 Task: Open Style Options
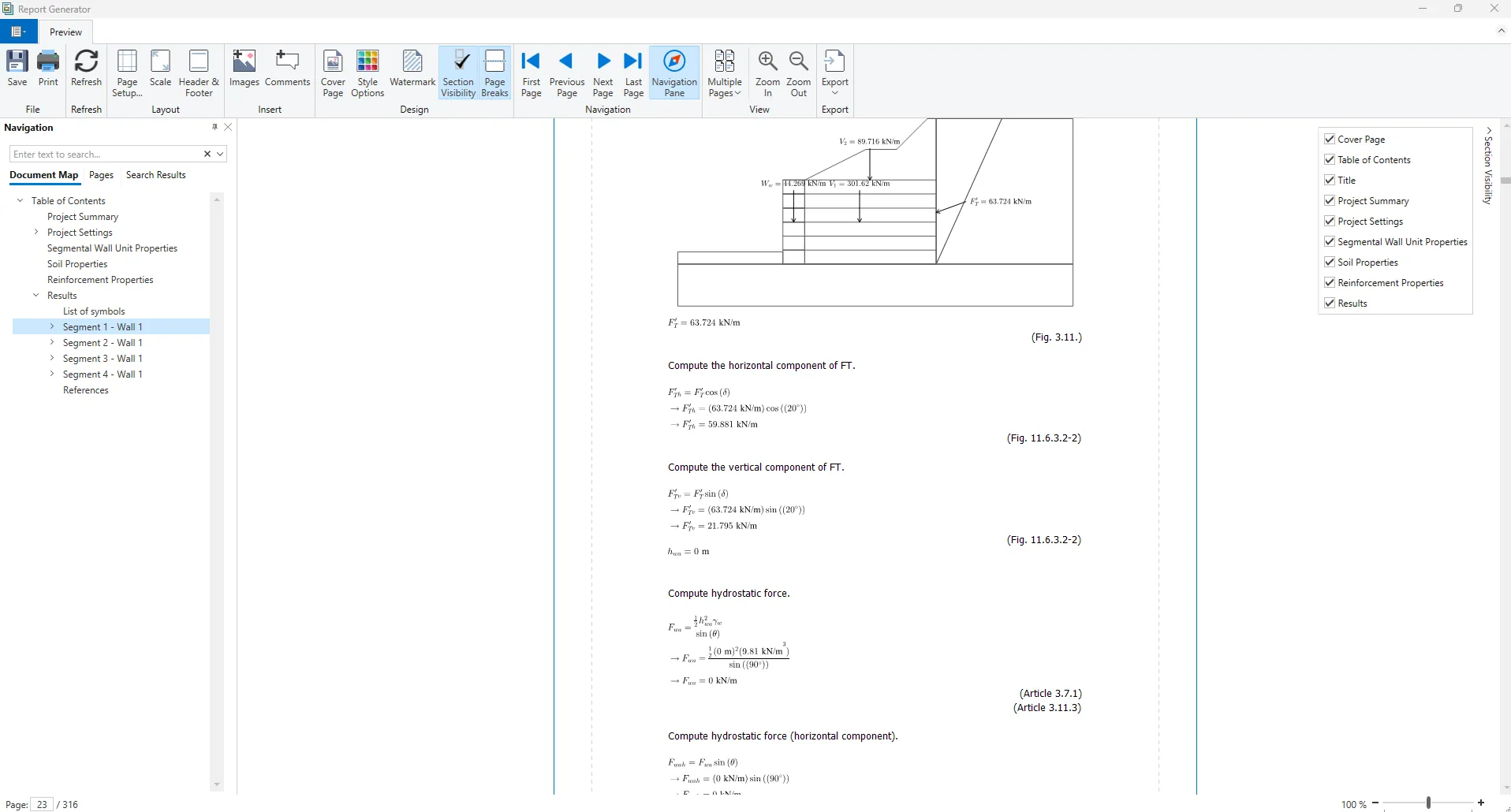pos(367,73)
